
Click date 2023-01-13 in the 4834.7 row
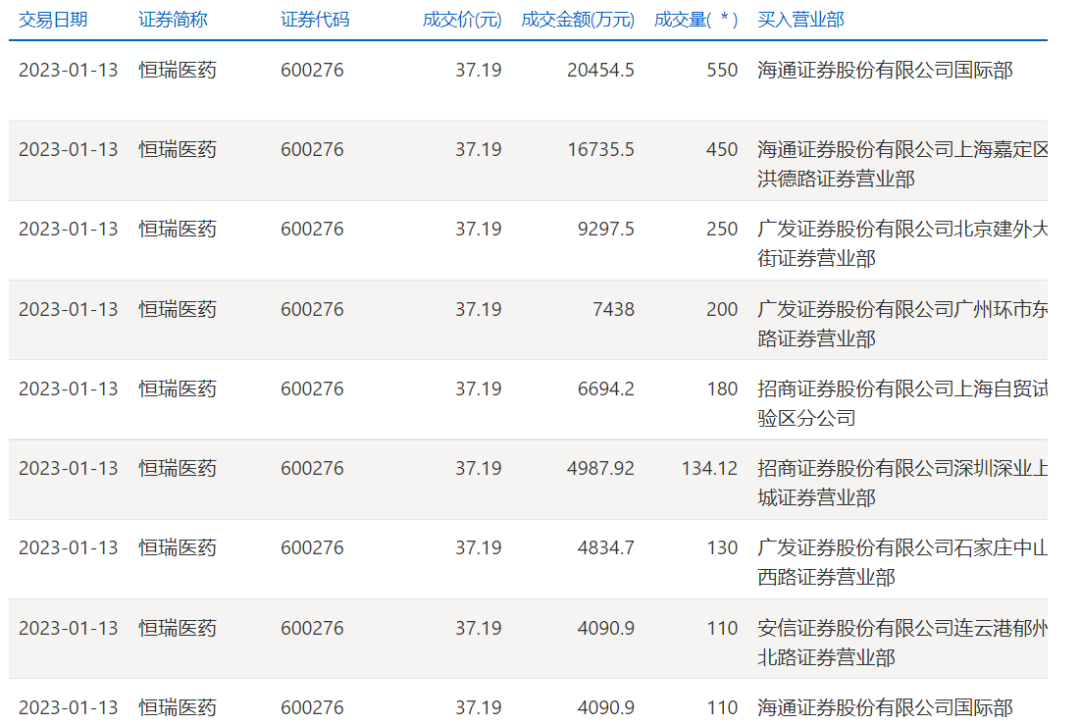68,548
